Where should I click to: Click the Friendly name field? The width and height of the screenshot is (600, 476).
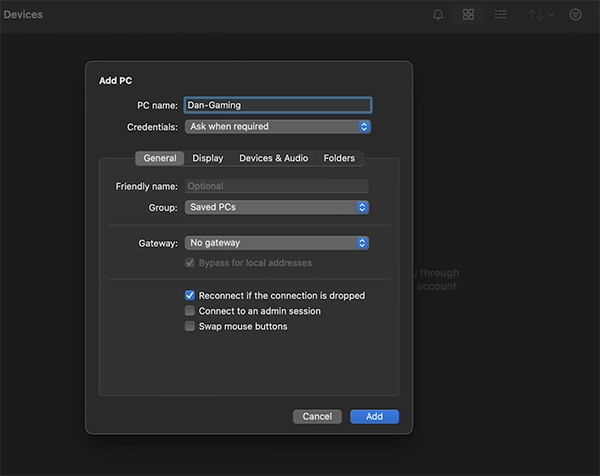[277, 186]
